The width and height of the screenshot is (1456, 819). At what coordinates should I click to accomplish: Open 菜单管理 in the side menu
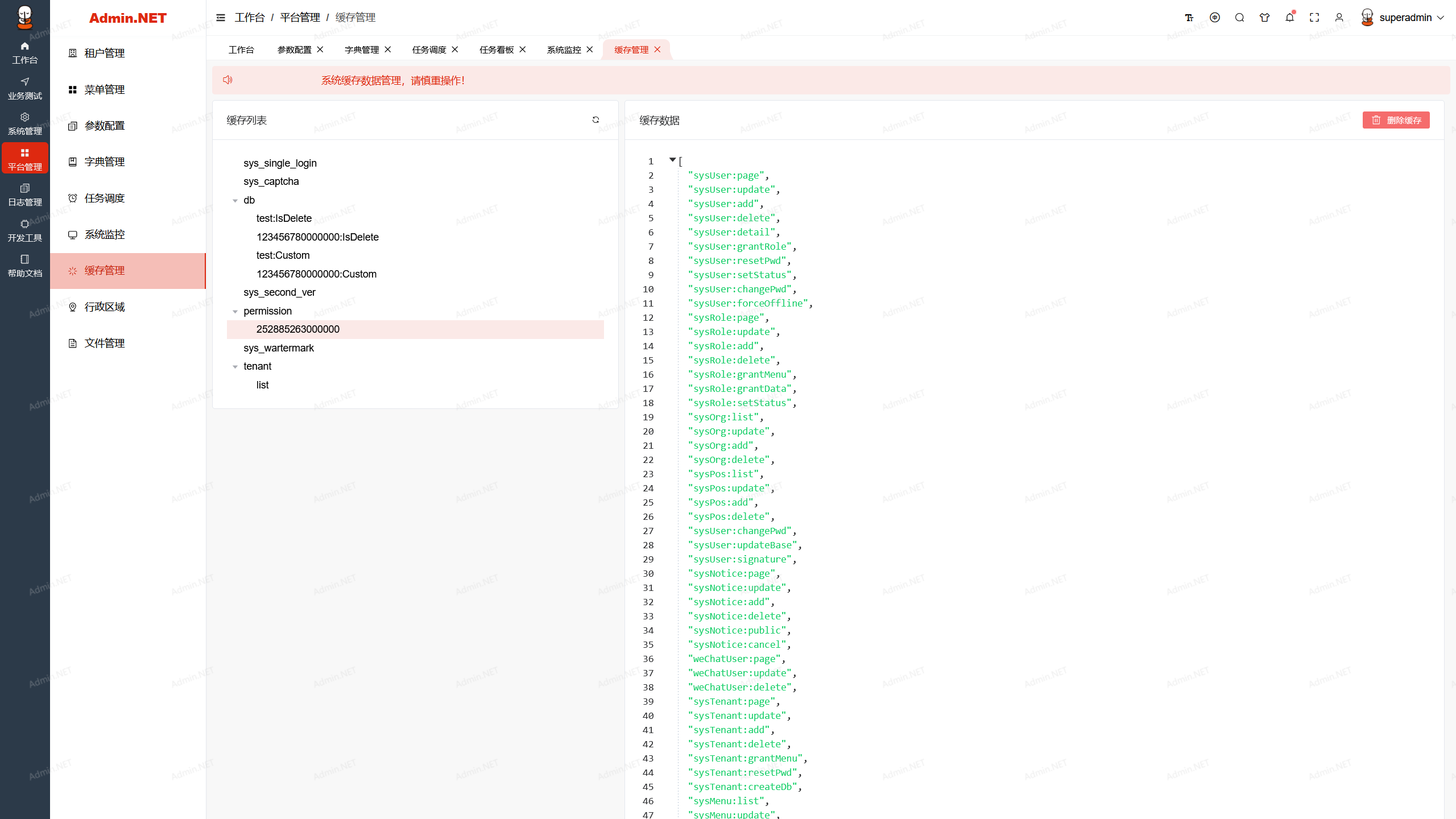105,90
